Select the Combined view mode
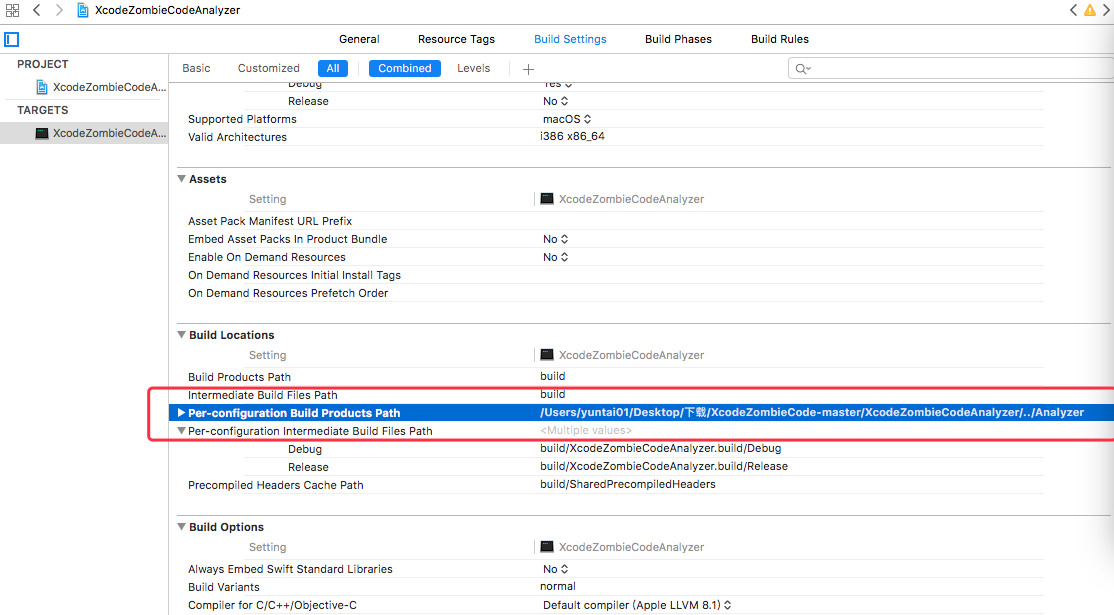Viewport: 1114px width, 615px height. coord(404,68)
